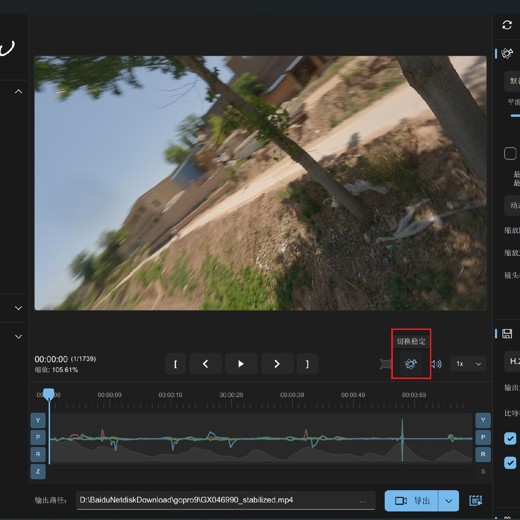Tick the empty checkbox in stabilization panel
The width and height of the screenshot is (520, 520).
click(510, 154)
